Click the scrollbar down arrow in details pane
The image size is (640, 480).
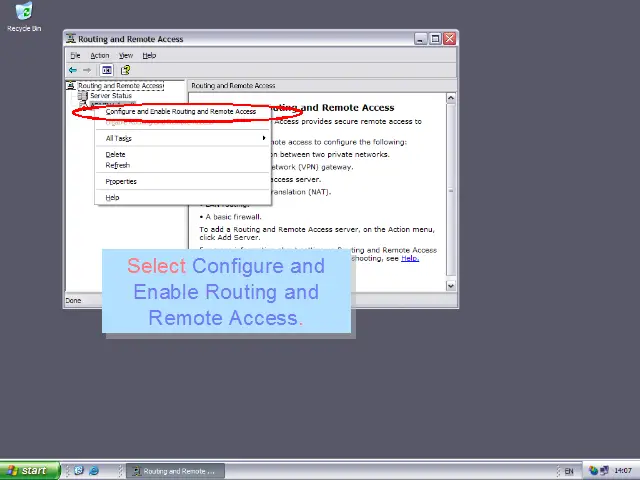tap(451, 286)
